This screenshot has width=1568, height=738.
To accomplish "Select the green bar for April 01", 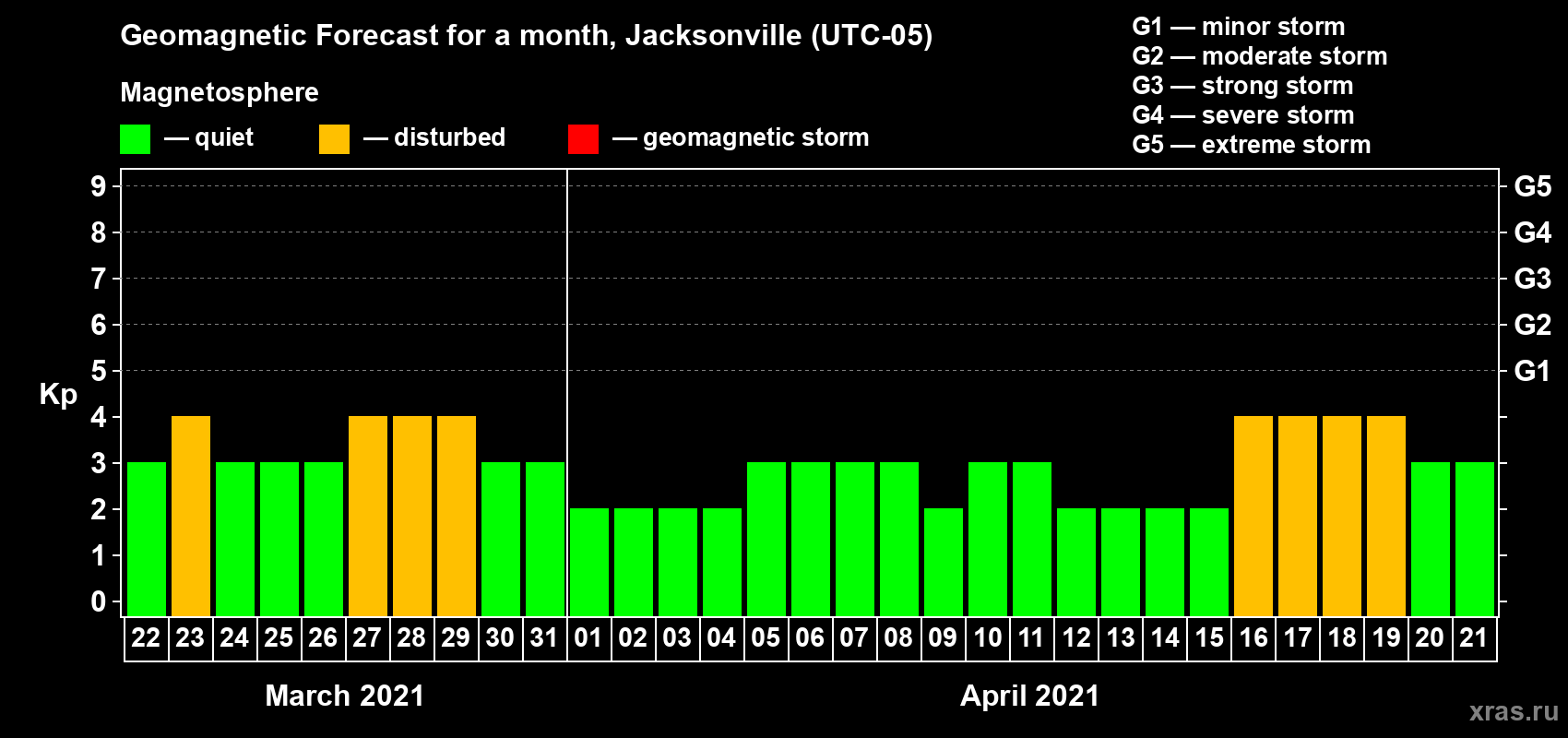I will (x=589, y=562).
